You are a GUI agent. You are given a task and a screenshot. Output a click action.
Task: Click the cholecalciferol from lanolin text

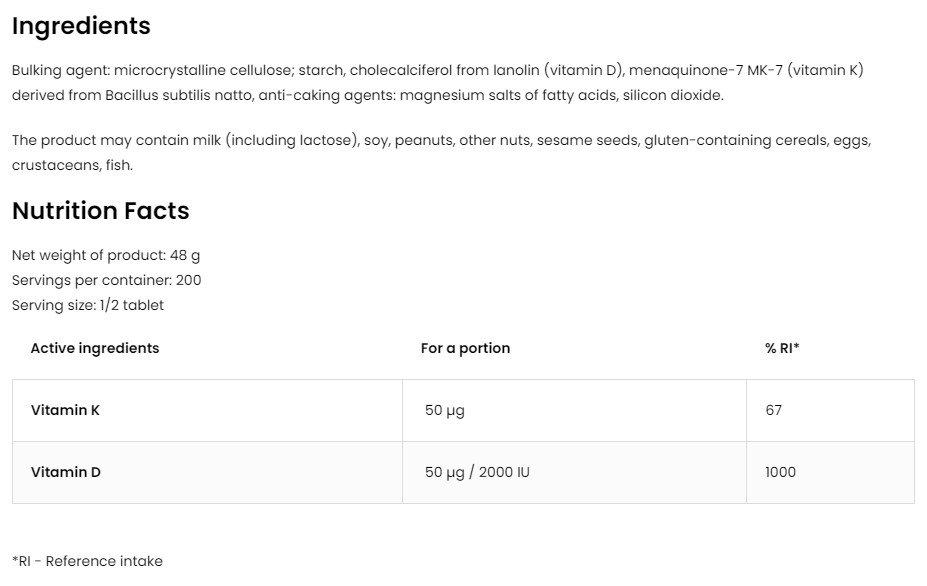444,70
